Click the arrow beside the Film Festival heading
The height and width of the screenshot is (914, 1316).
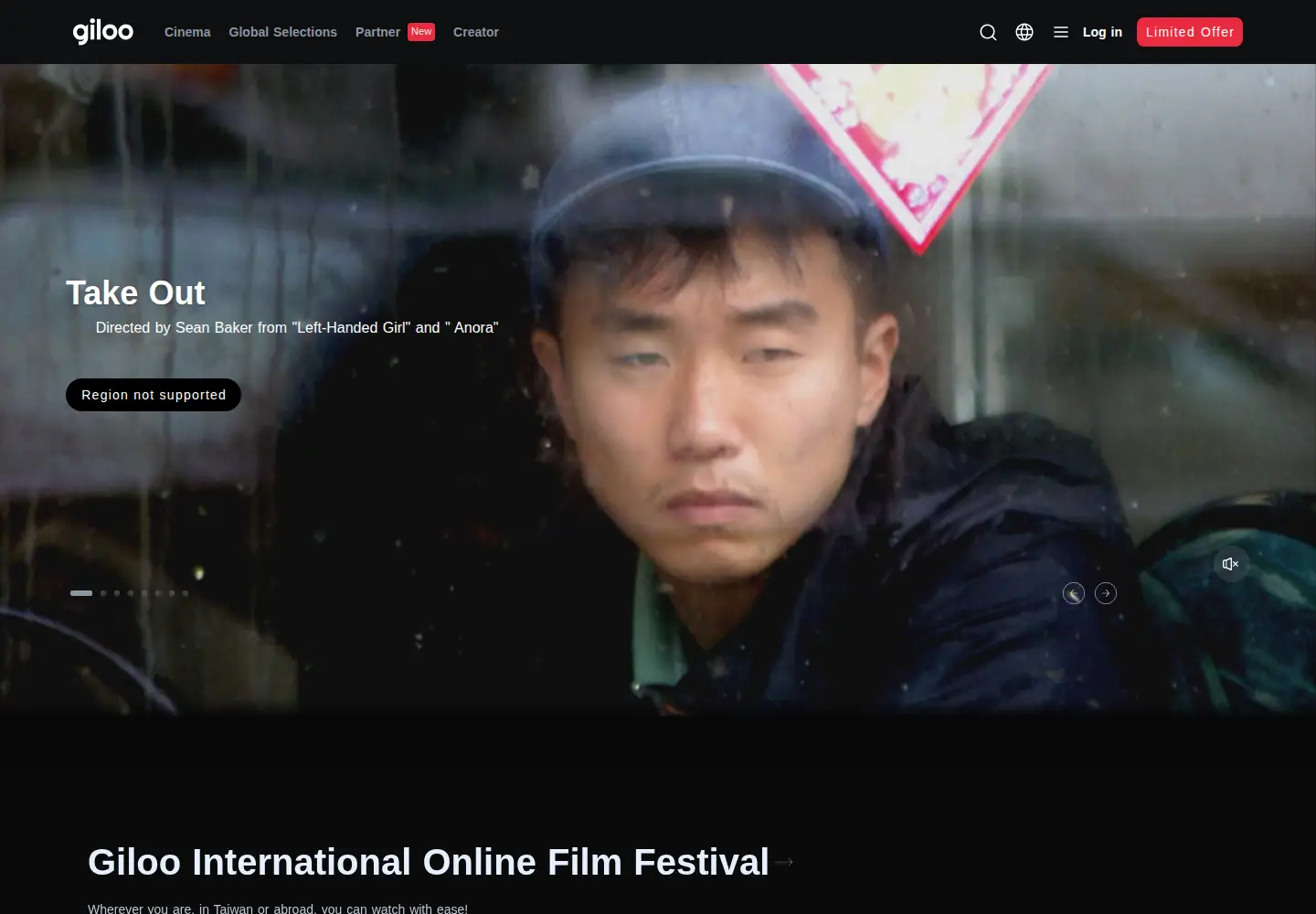click(784, 862)
